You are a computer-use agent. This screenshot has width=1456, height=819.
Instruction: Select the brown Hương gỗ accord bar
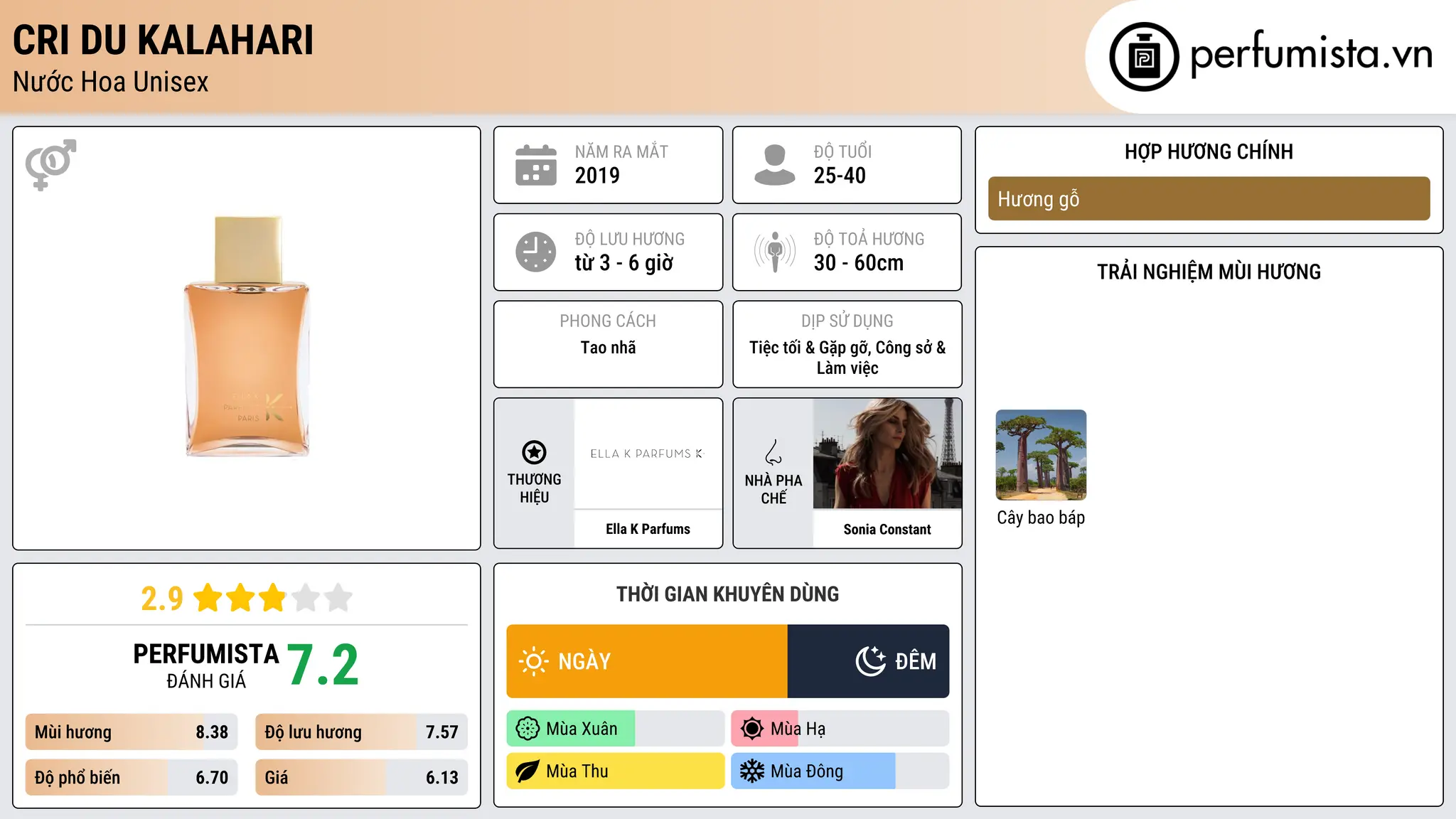1209,198
